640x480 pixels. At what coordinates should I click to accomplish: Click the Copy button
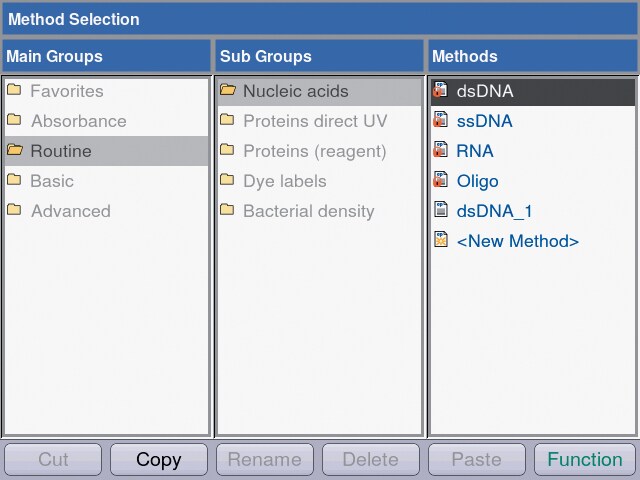(x=159, y=460)
